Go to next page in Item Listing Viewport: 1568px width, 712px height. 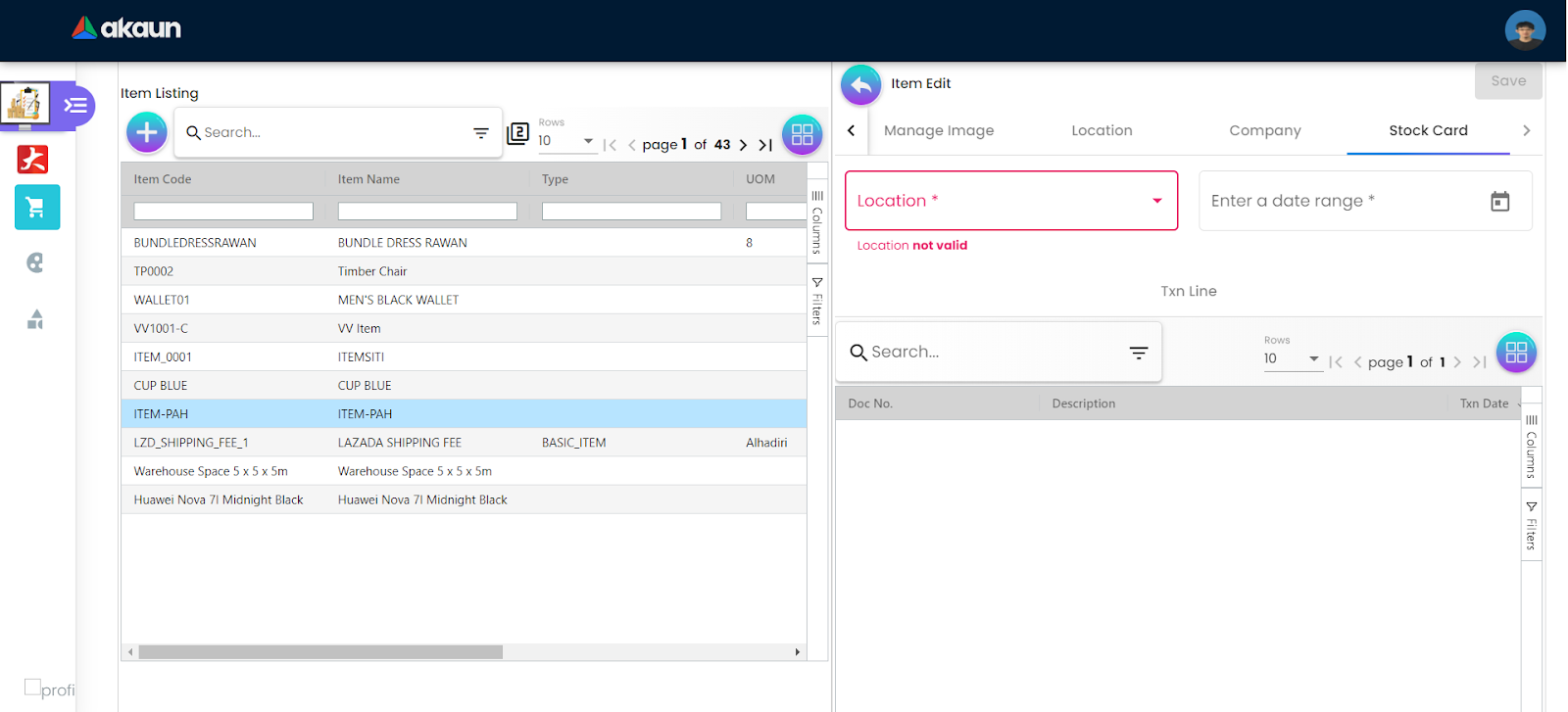coord(743,145)
